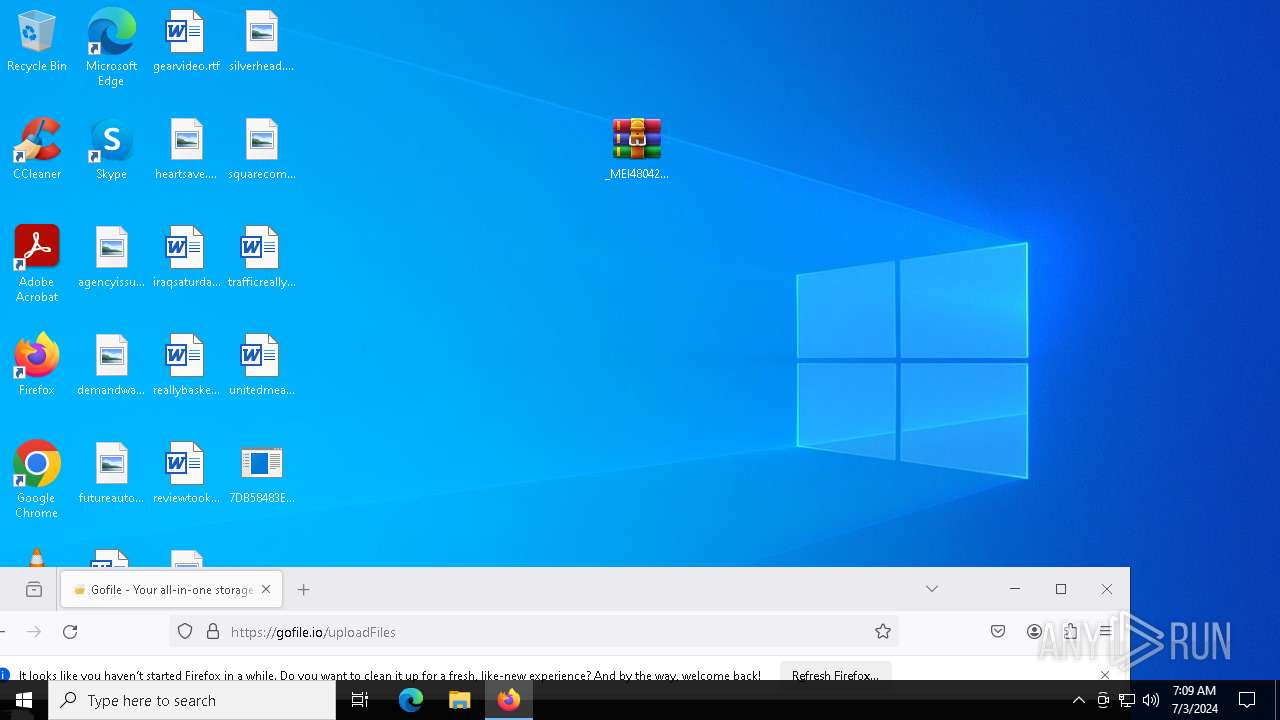Minimize the Firefox window
Viewport: 1280px width, 720px height.
point(1015,589)
